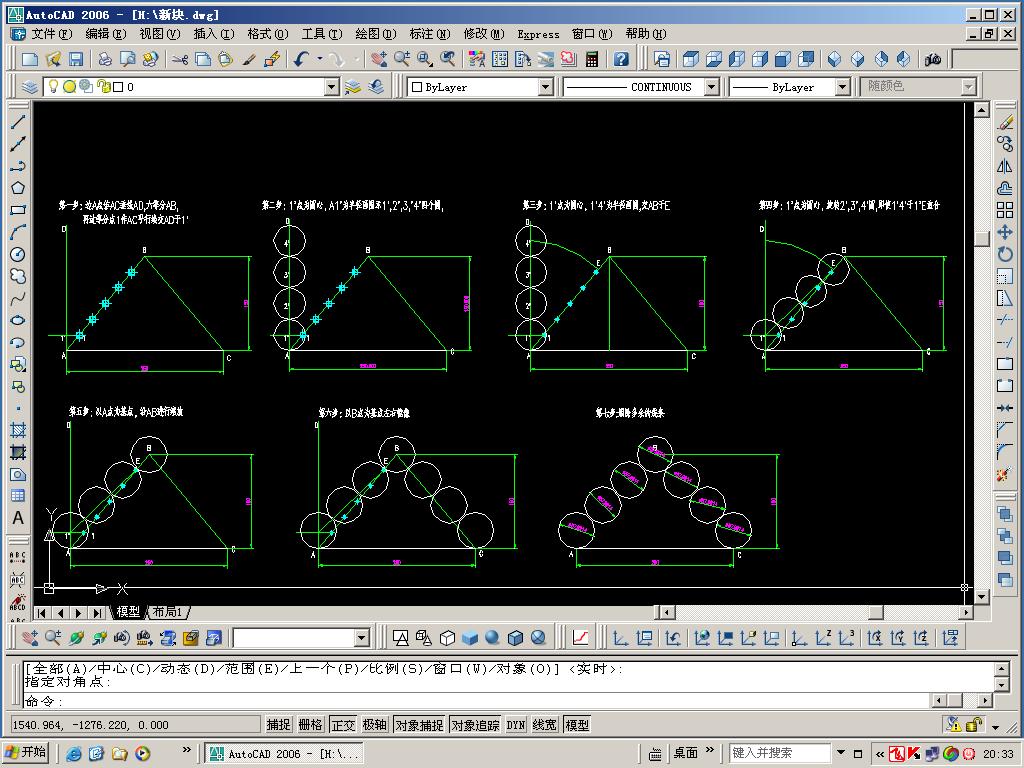This screenshot has height=768, width=1024.
Task: Open the Help question mark icon
Action: pos(621,59)
